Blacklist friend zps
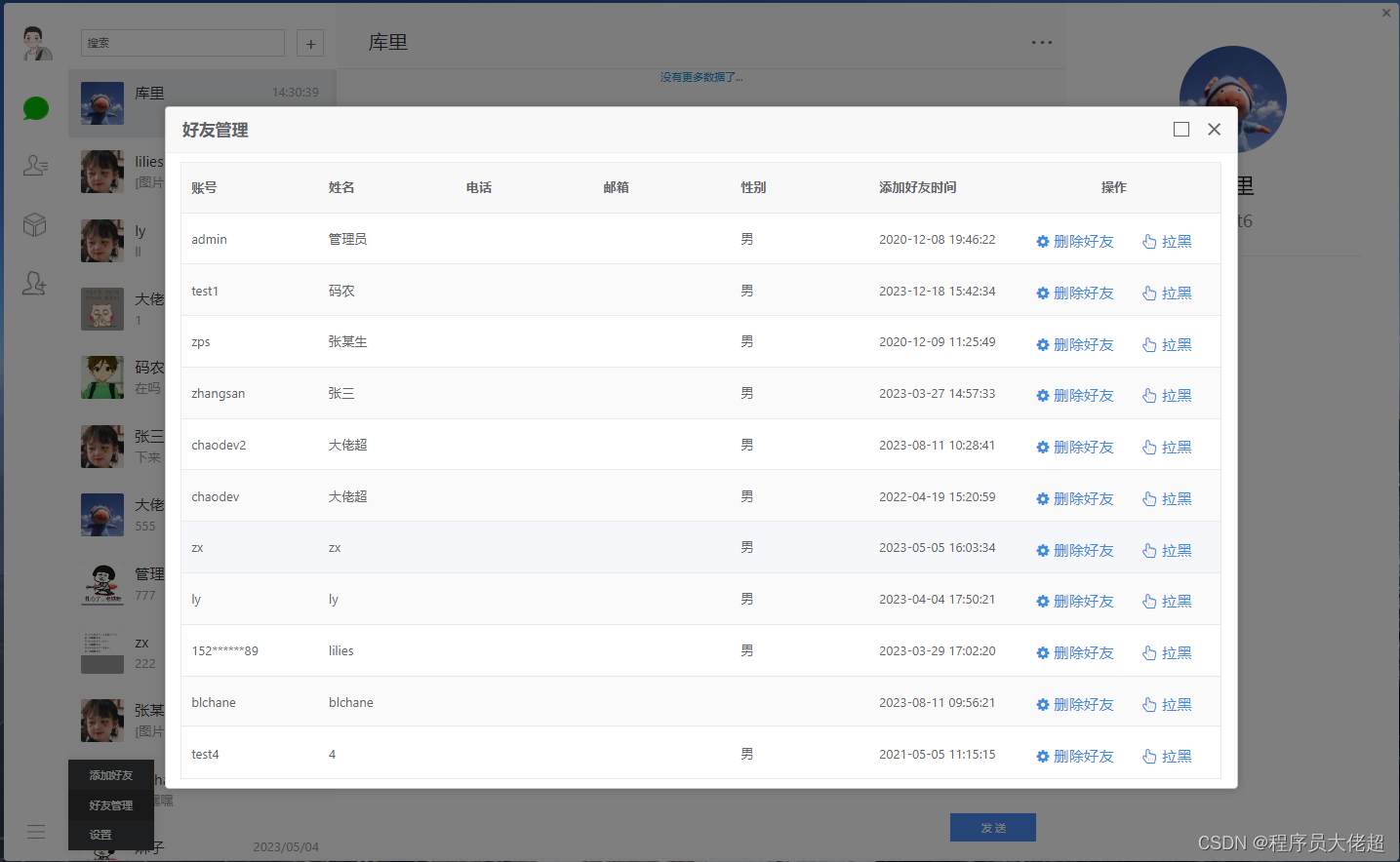This screenshot has height=862, width=1400. 1168,345
